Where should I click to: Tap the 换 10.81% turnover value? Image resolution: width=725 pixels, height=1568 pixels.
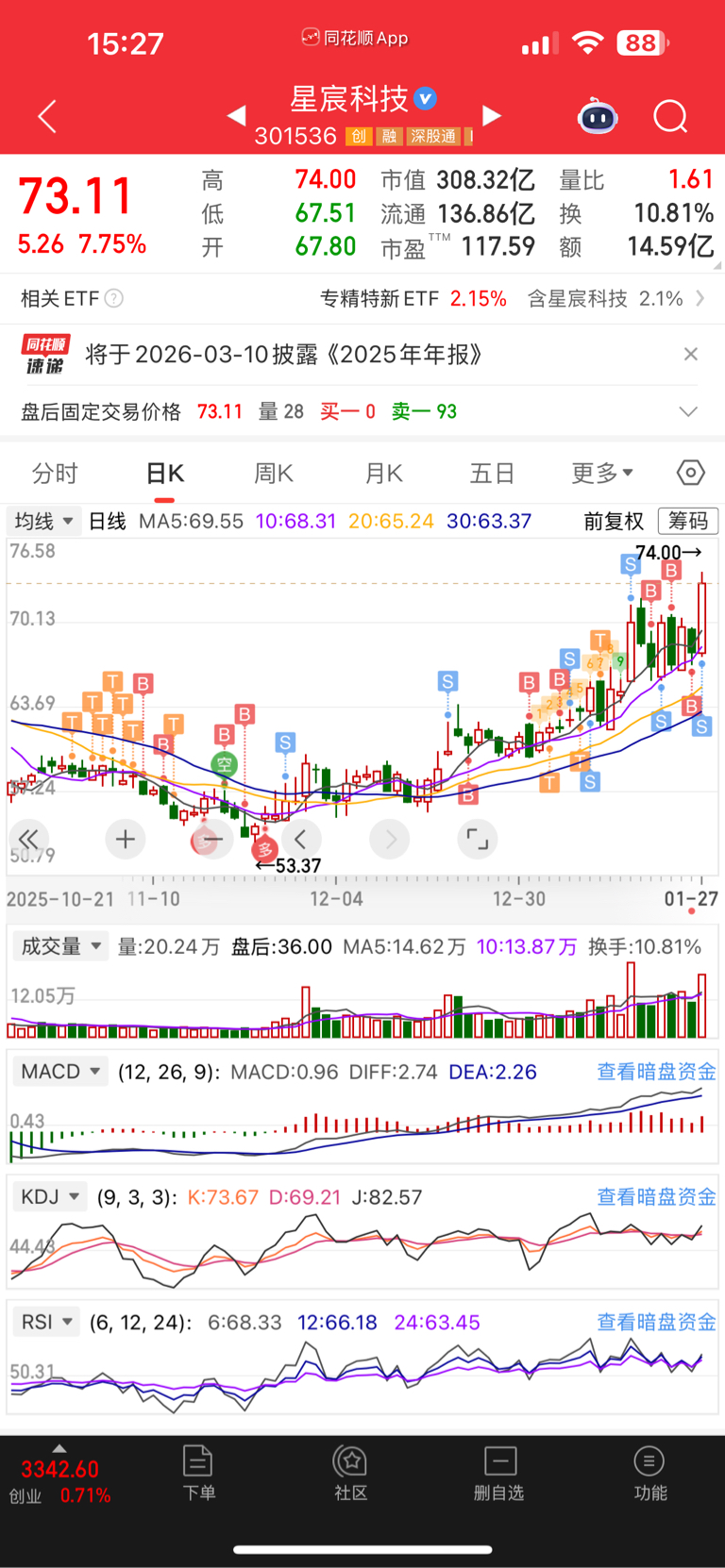636,213
